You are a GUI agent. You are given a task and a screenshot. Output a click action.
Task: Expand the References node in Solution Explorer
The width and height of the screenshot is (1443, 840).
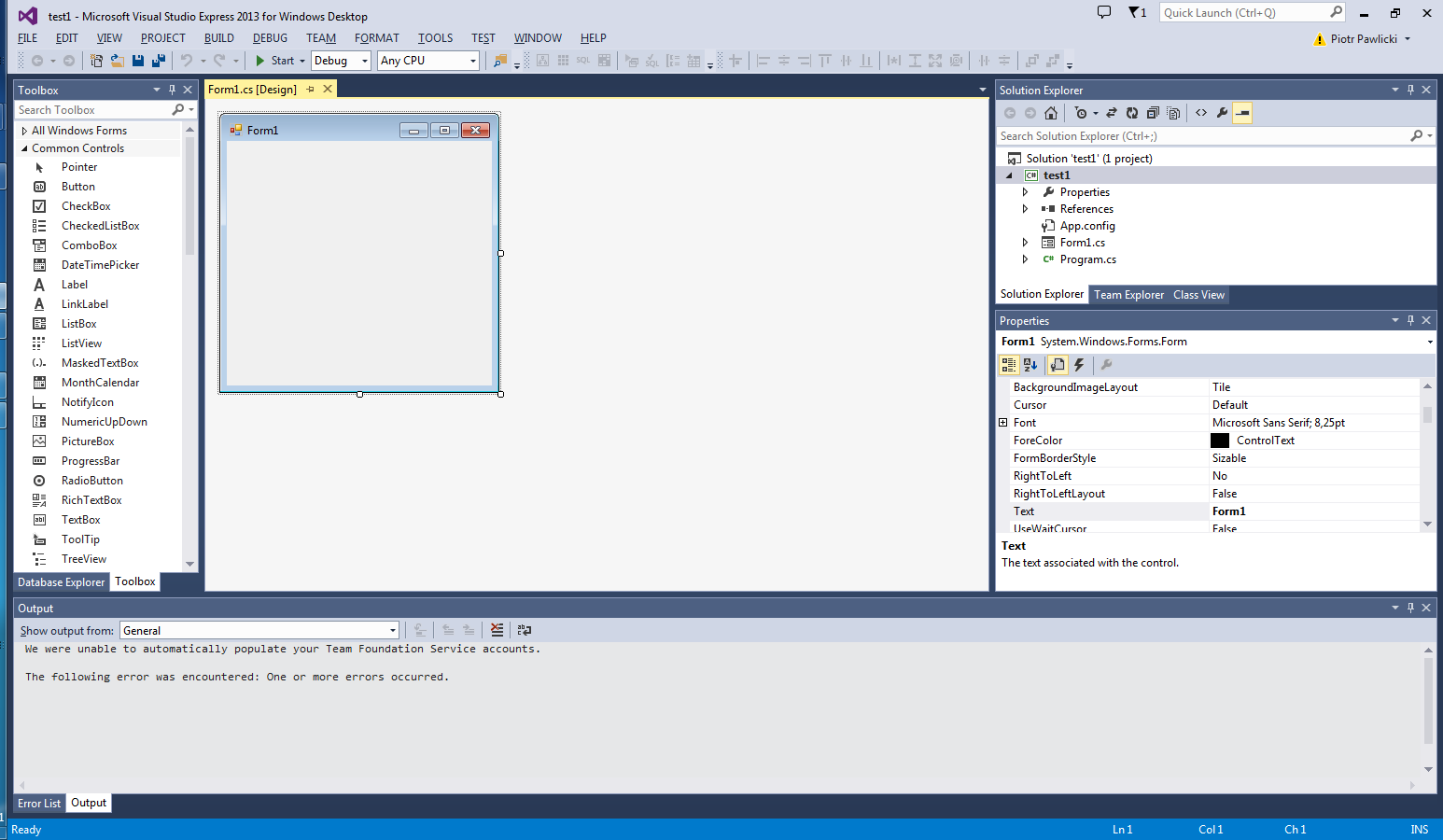1025,209
